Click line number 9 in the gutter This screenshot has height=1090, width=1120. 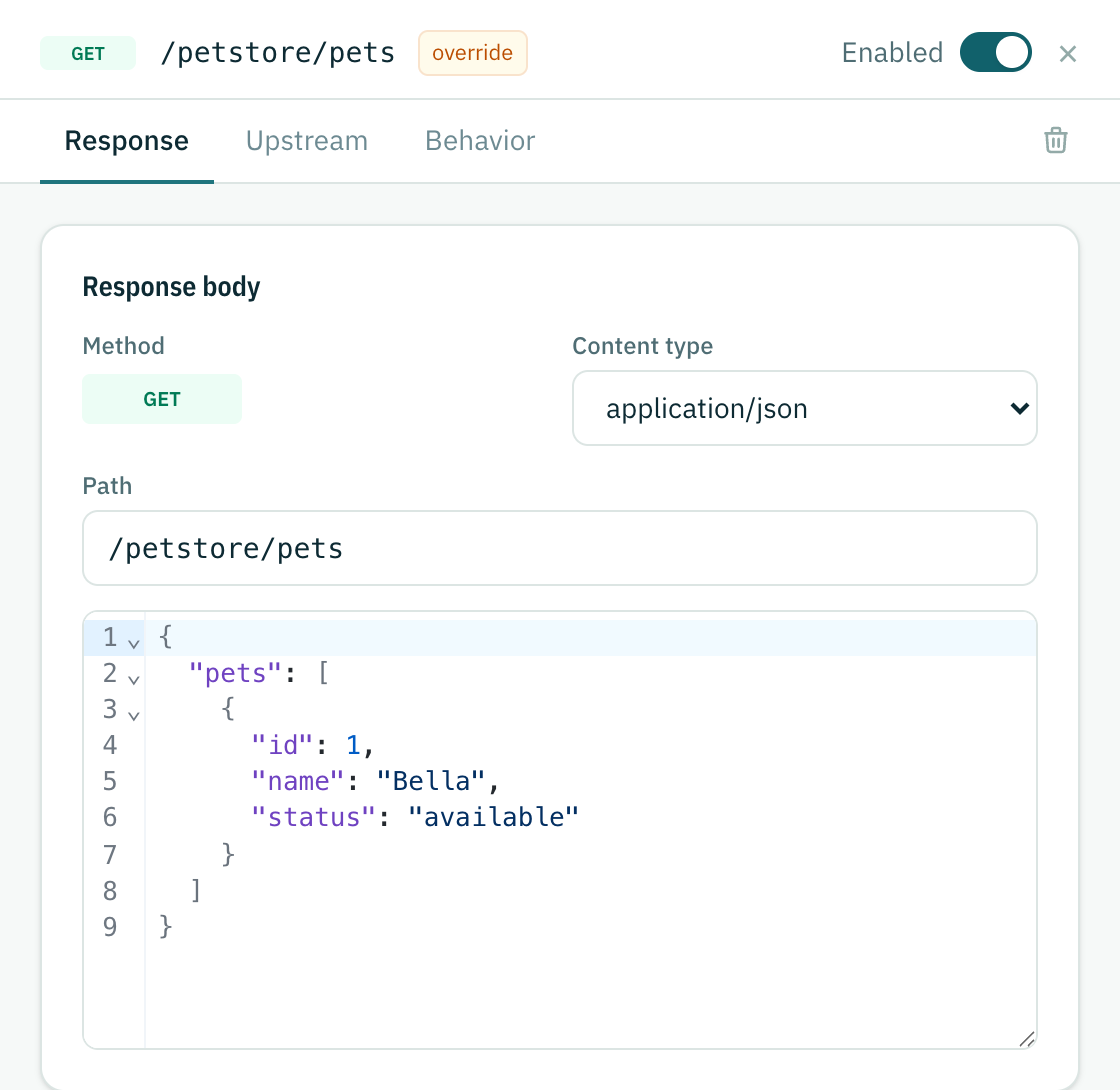click(109, 926)
